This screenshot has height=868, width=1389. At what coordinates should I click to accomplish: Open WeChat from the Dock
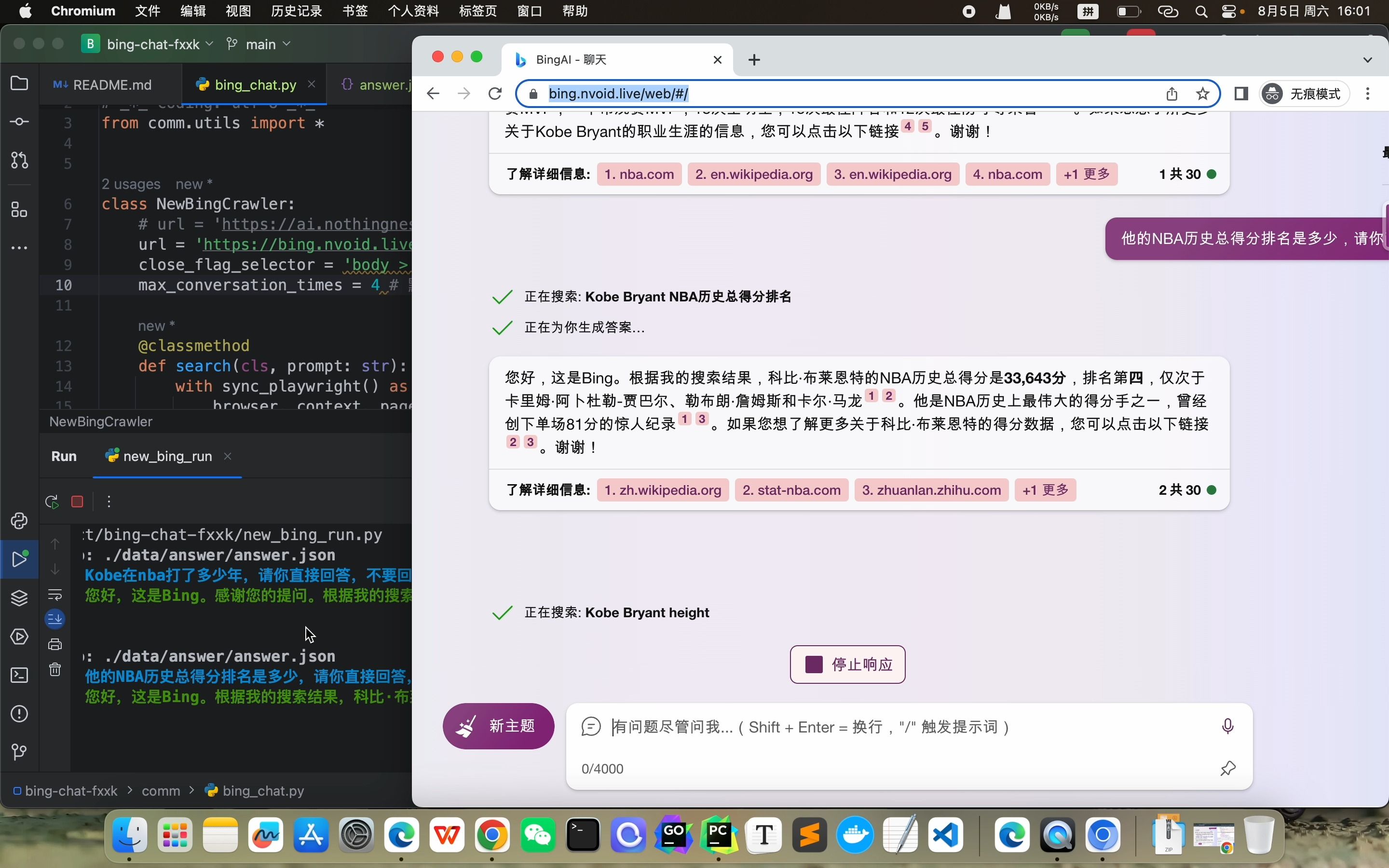[538, 835]
